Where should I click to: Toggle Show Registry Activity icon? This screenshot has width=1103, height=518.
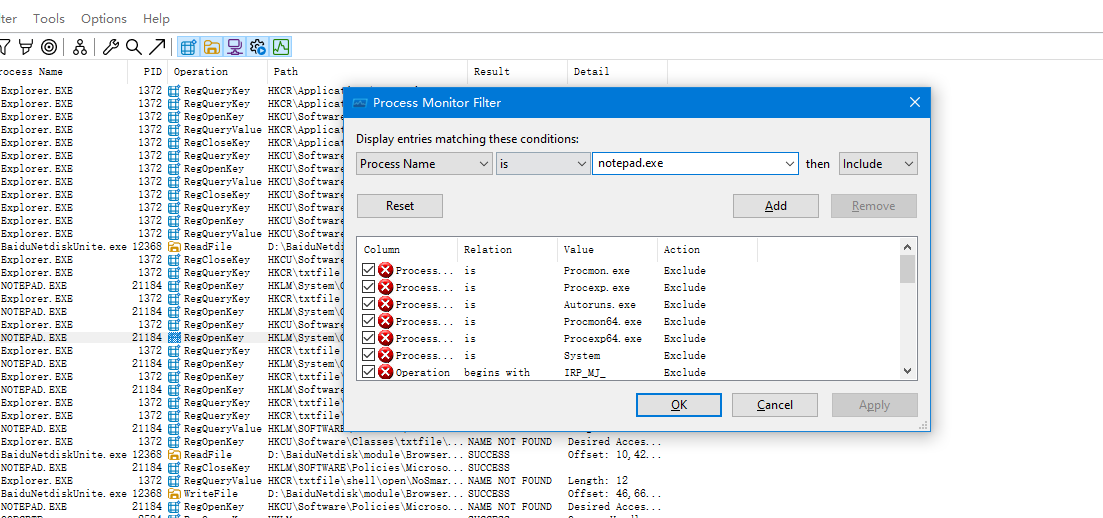pyautogui.click(x=188, y=47)
